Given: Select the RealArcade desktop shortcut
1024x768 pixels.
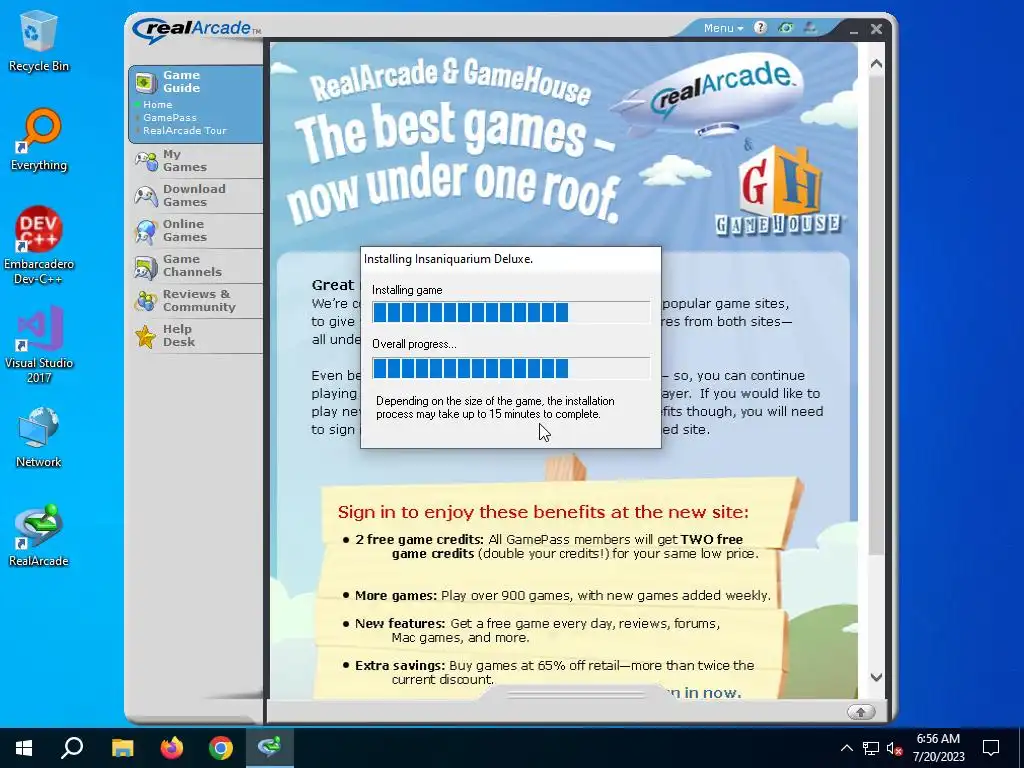Looking at the screenshot, I should click(x=39, y=536).
